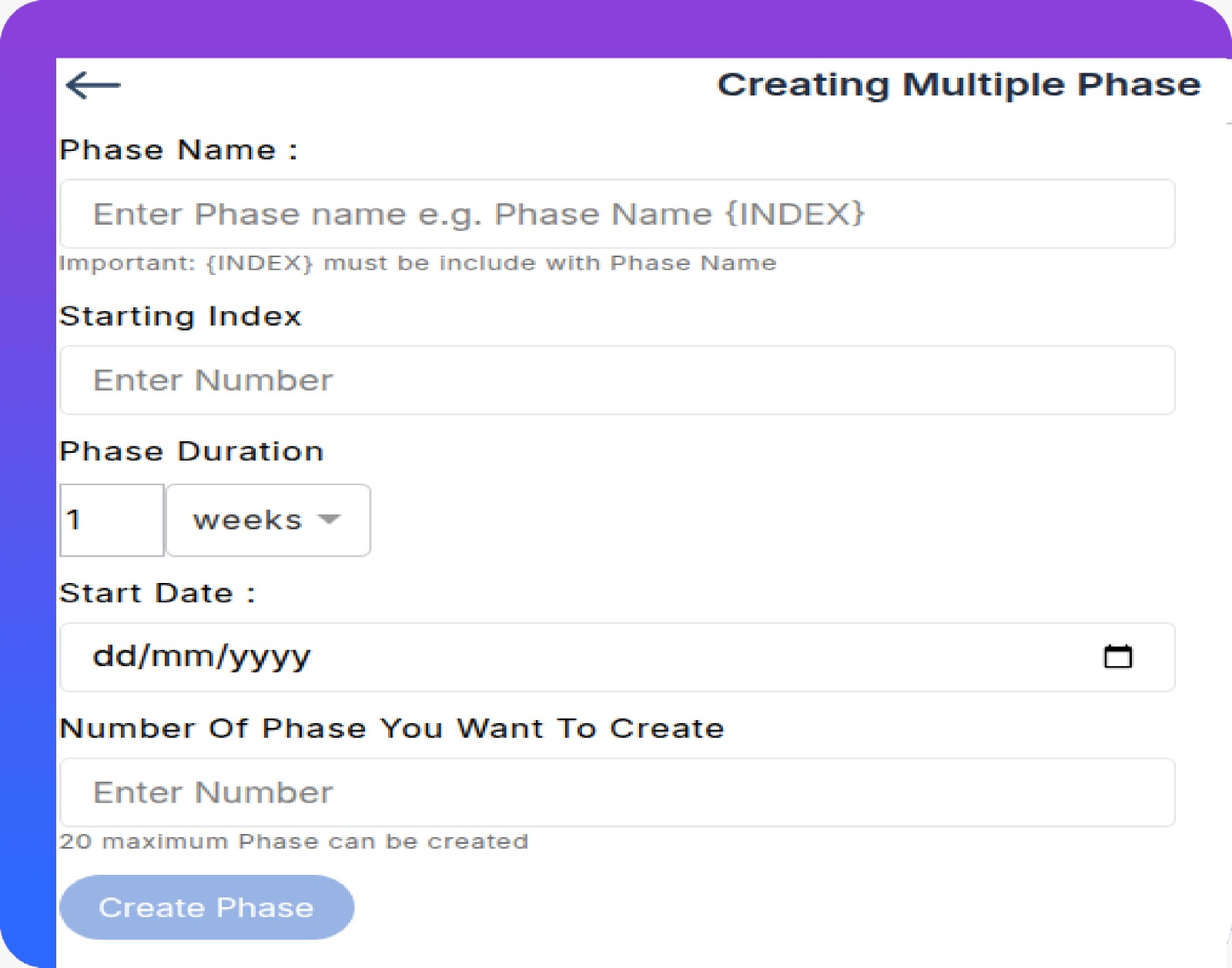Screen dimensions: 1232x968
Task: Click the weeks dropdown caret arrow
Action: point(329,519)
